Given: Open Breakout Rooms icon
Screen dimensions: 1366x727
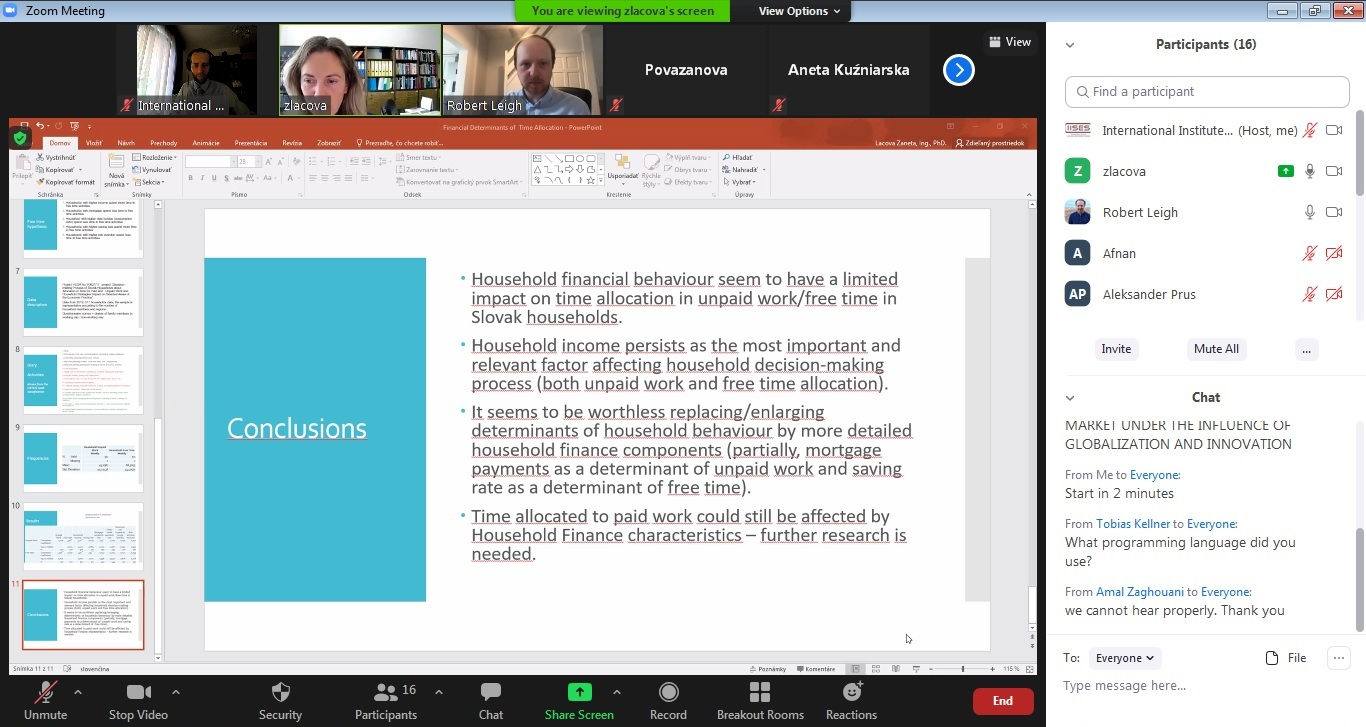Looking at the screenshot, I should (760, 692).
